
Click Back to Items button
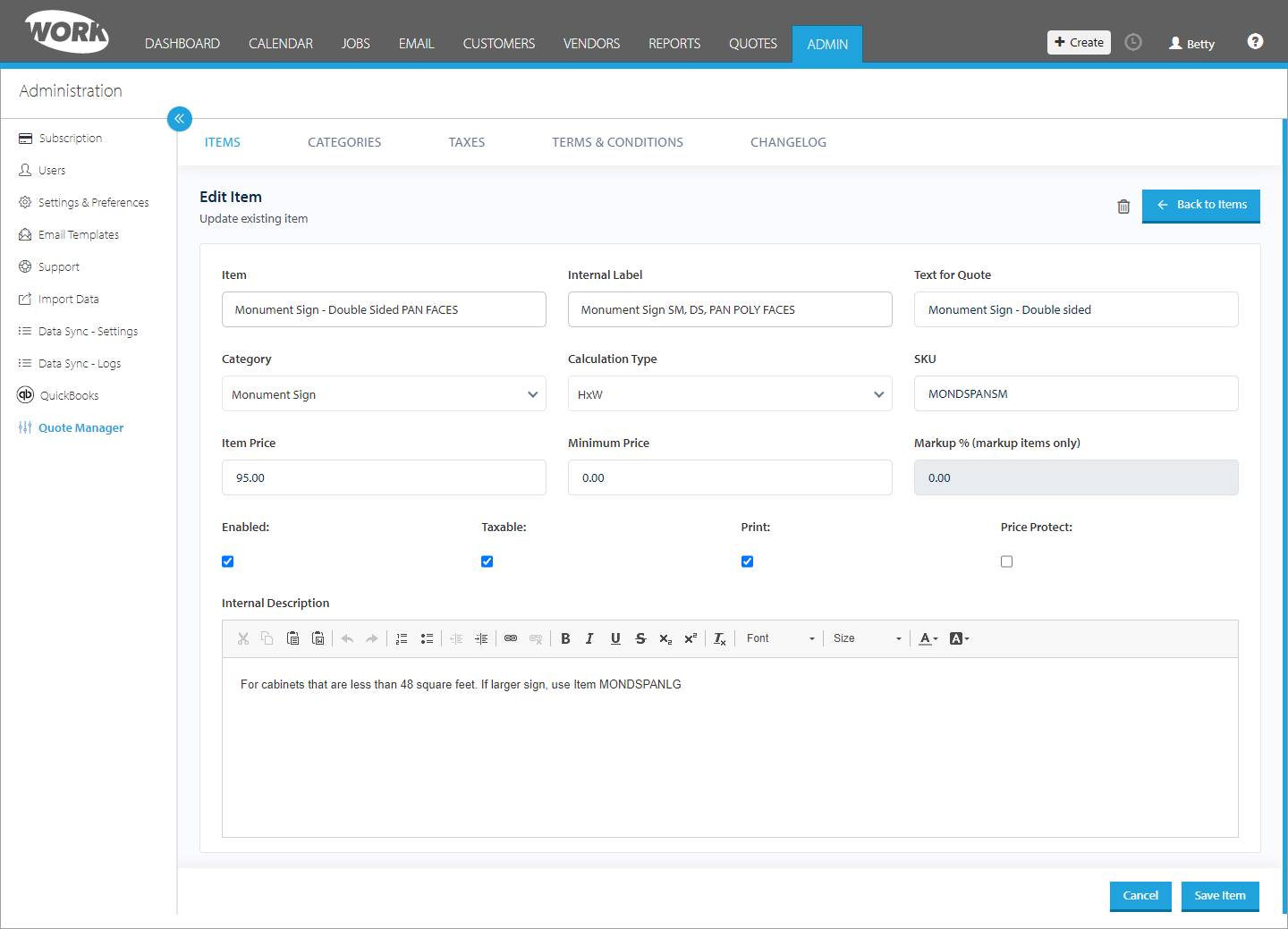[x=1201, y=206]
